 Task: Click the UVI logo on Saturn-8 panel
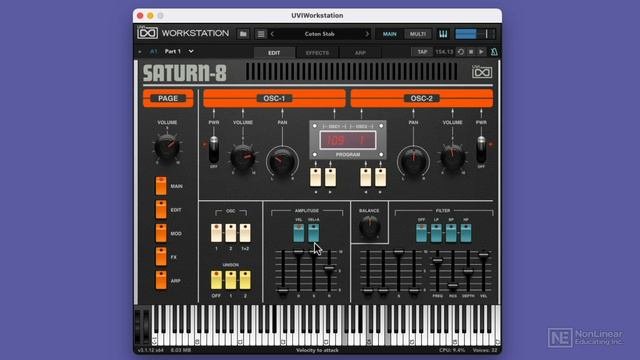pyautogui.click(x=482, y=72)
